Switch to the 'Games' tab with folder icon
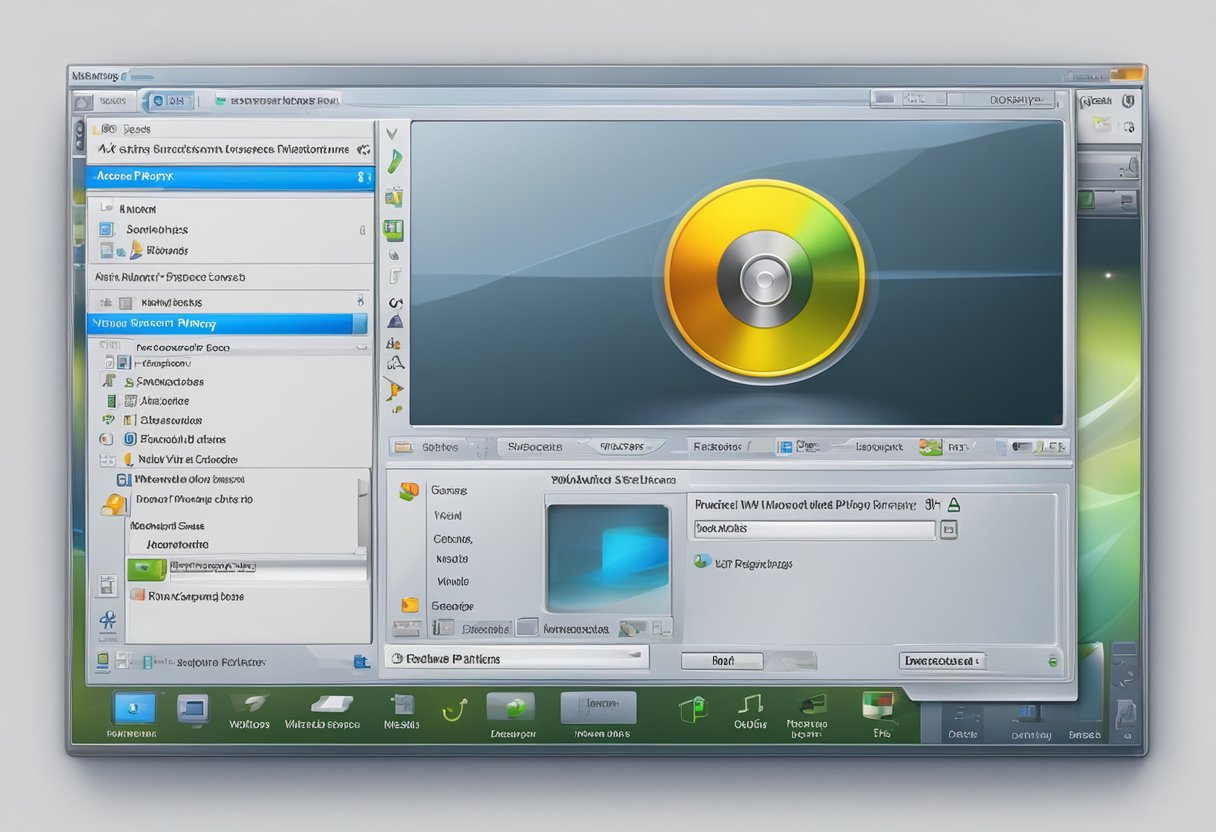 (430, 447)
